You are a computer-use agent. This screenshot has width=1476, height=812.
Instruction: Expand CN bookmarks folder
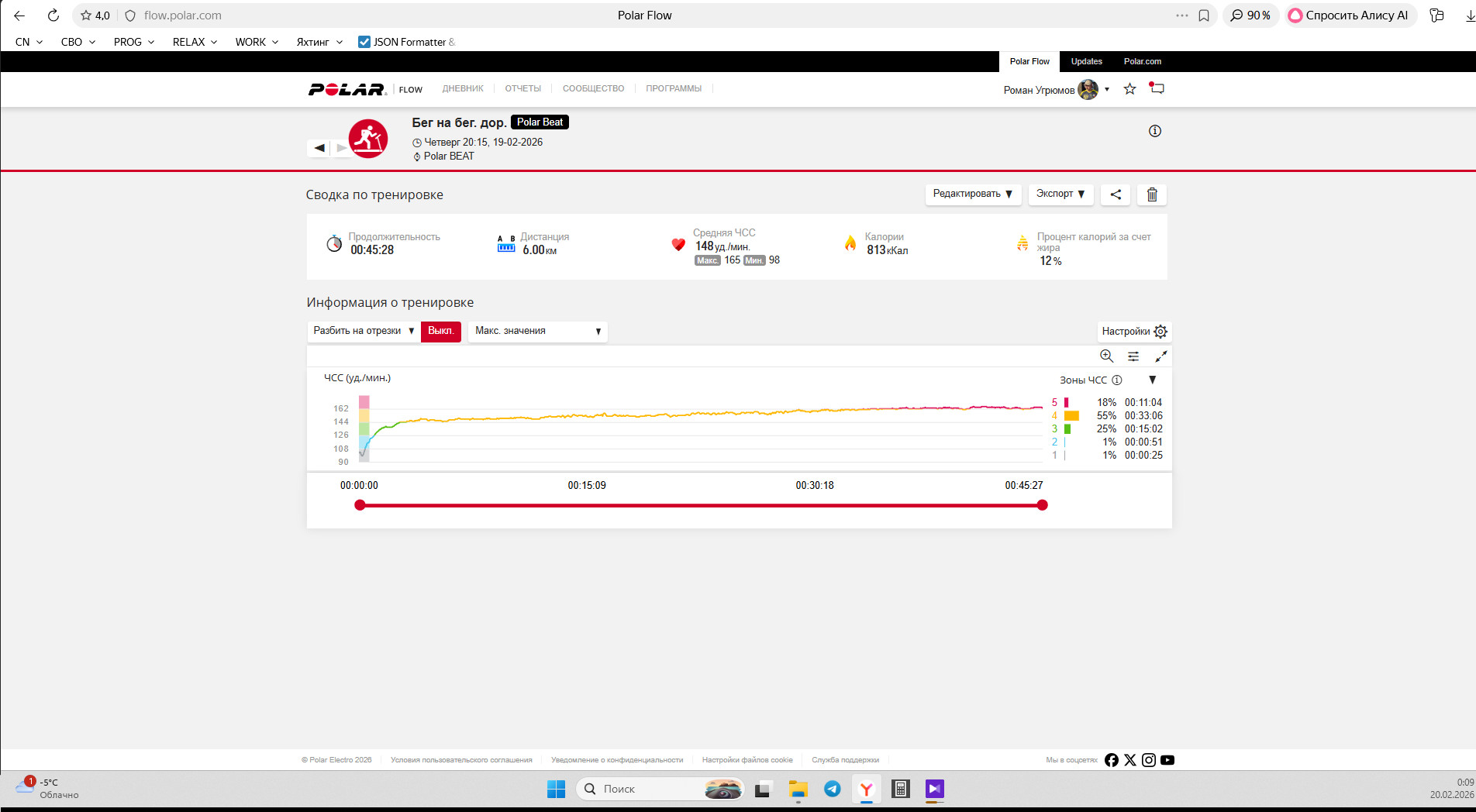tap(29, 42)
